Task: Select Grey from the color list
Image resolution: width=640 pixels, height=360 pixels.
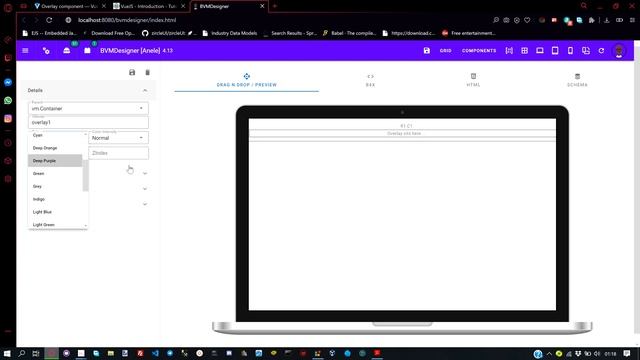Action: [55, 186]
